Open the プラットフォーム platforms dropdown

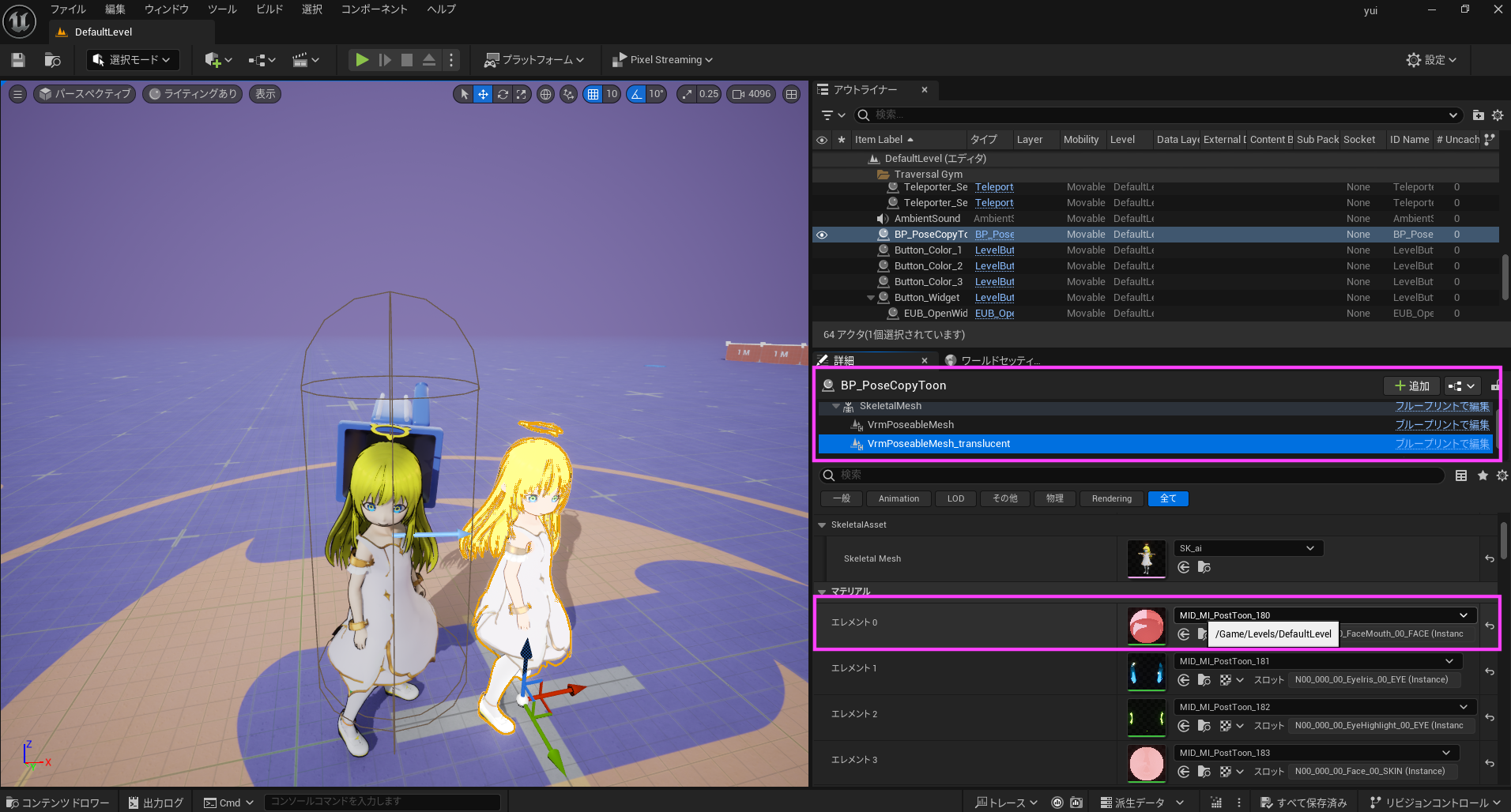pos(534,60)
